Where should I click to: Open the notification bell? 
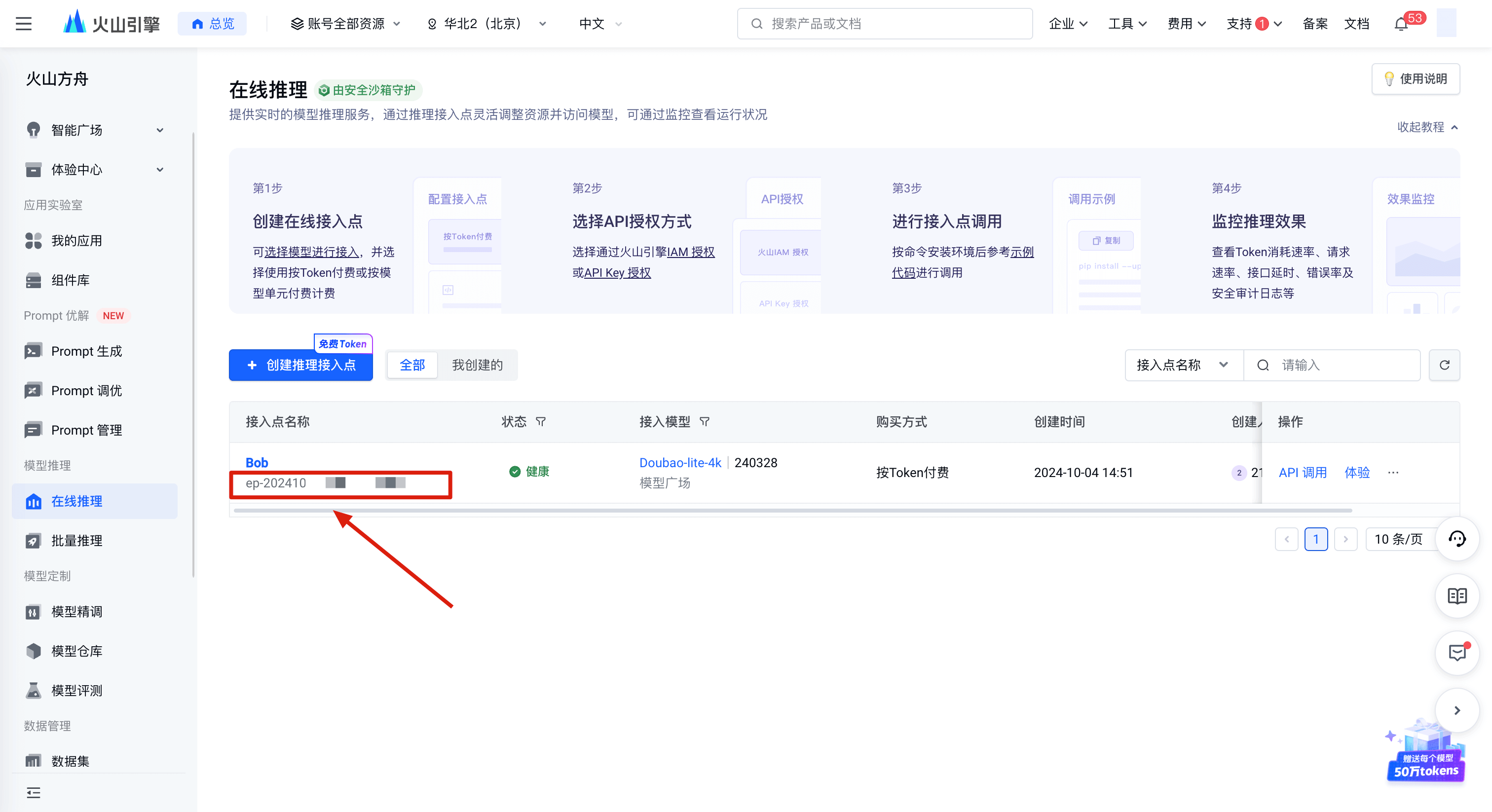pos(1401,24)
